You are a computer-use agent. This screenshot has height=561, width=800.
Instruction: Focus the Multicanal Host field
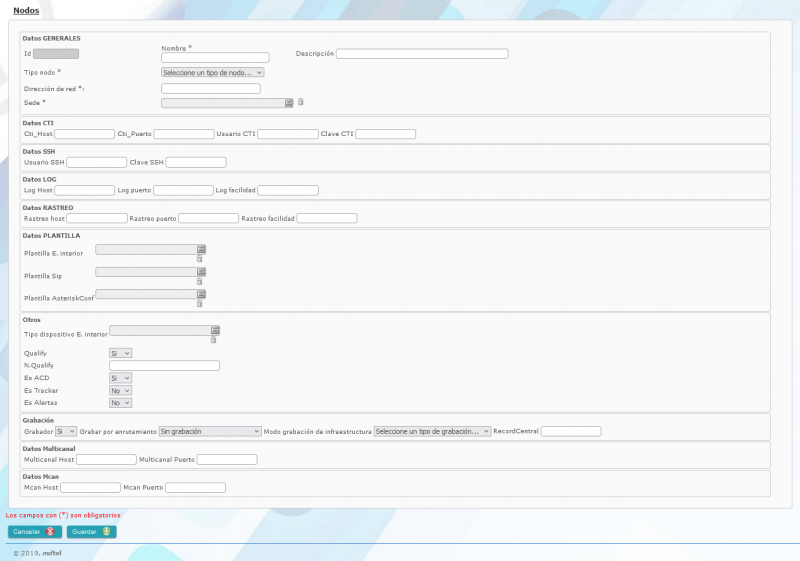tap(106, 460)
